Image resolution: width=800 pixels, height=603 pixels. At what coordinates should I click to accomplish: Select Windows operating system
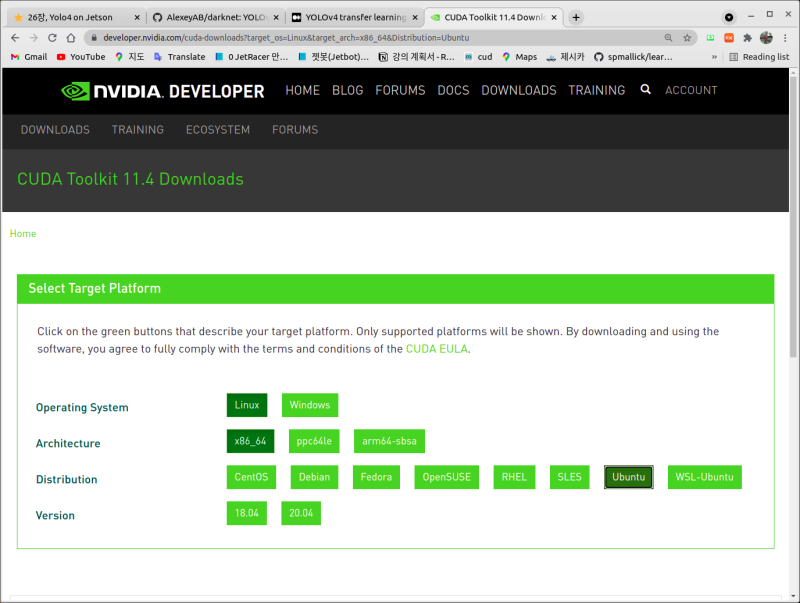[x=310, y=405]
